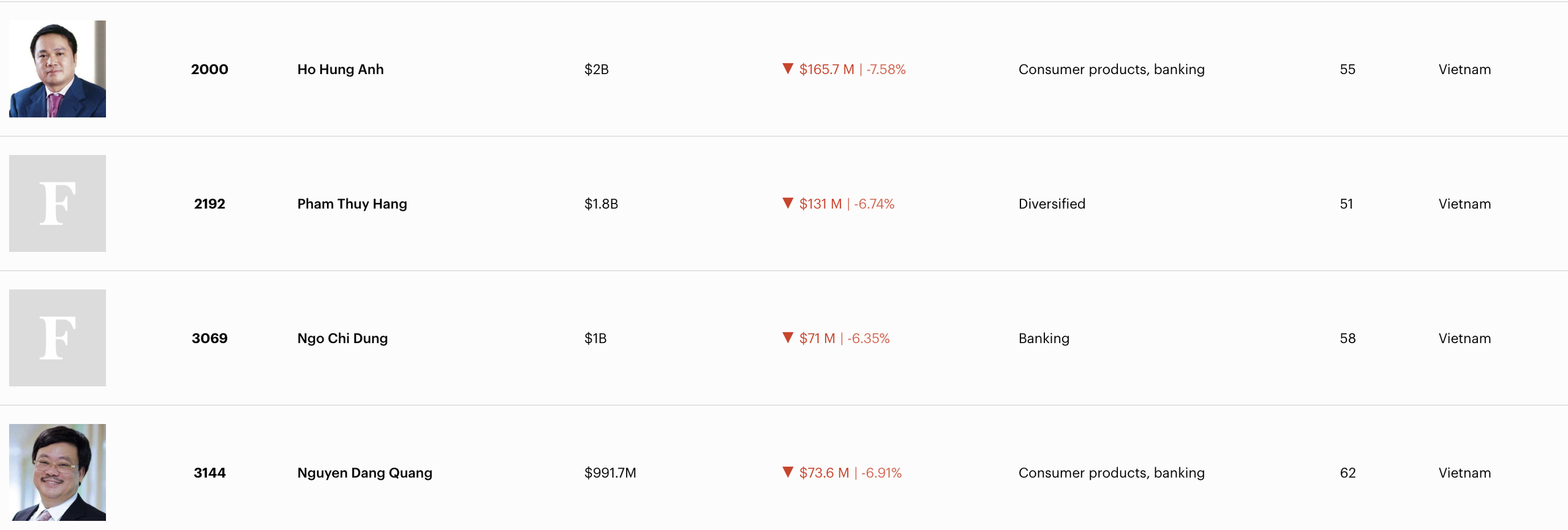The height and width of the screenshot is (530, 1568).
Task: Select the Ngo Chi Dung name
Action: pos(342,338)
